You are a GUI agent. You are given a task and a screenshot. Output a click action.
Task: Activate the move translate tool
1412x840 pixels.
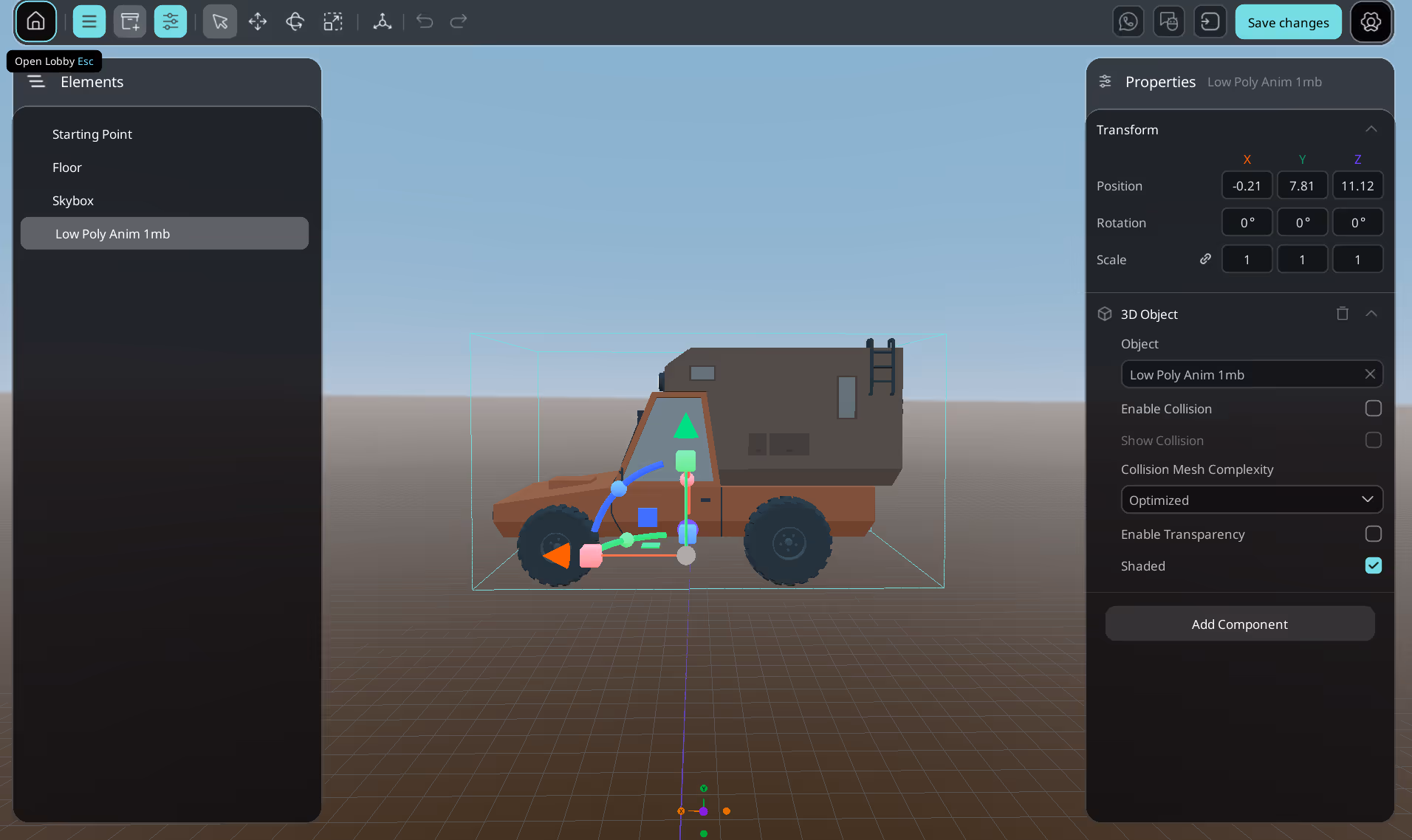point(258,21)
